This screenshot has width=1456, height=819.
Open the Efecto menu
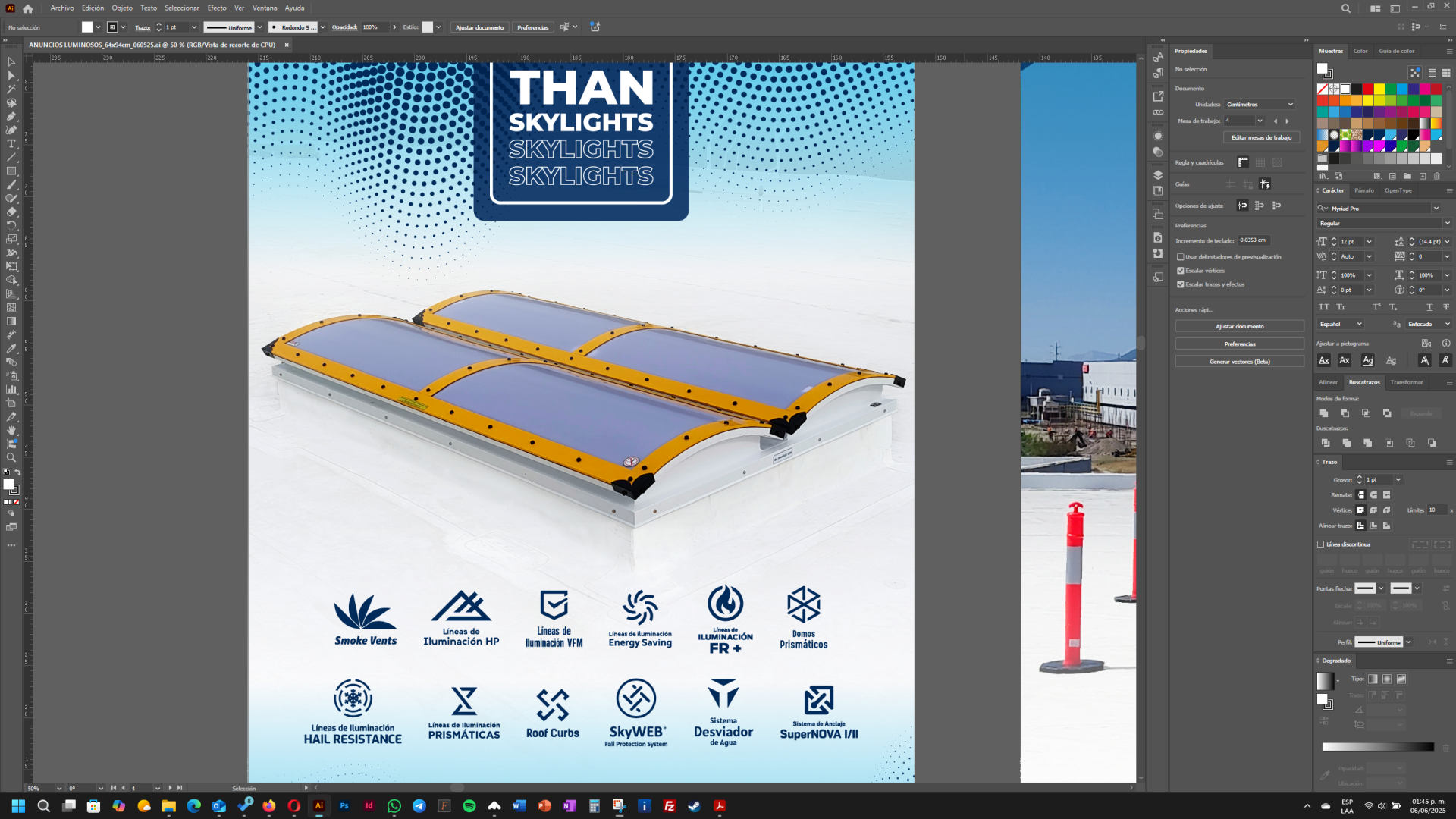[x=217, y=8]
